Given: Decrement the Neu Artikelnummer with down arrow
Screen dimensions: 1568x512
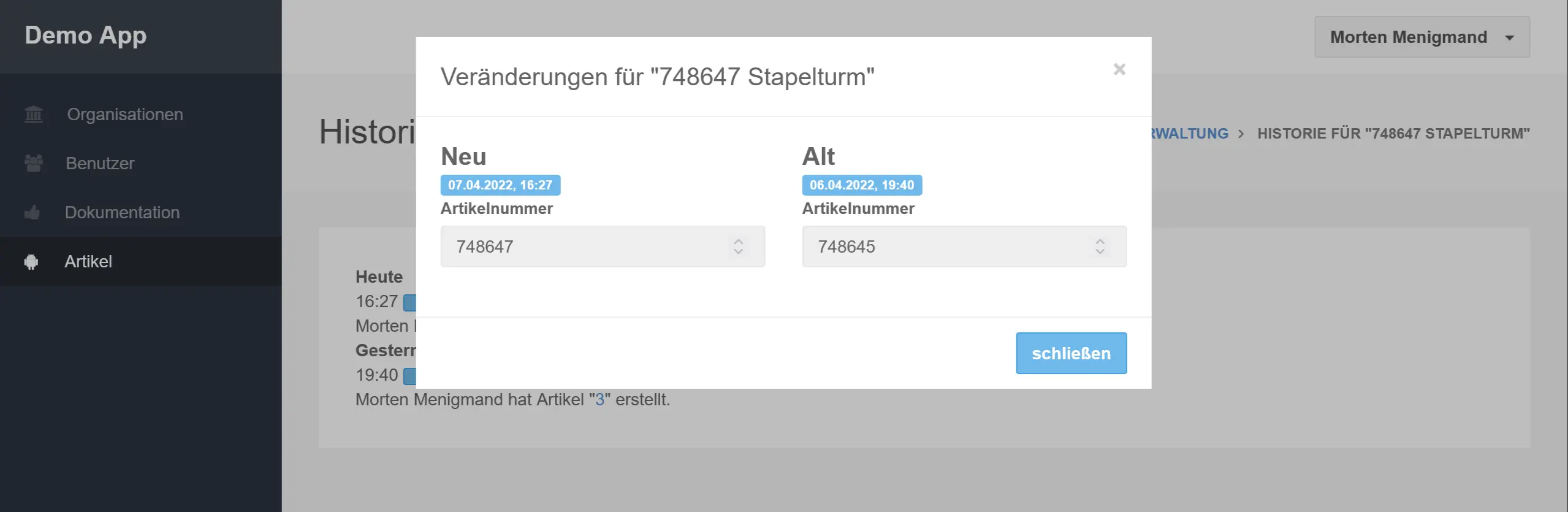Looking at the screenshot, I should click(x=738, y=251).
